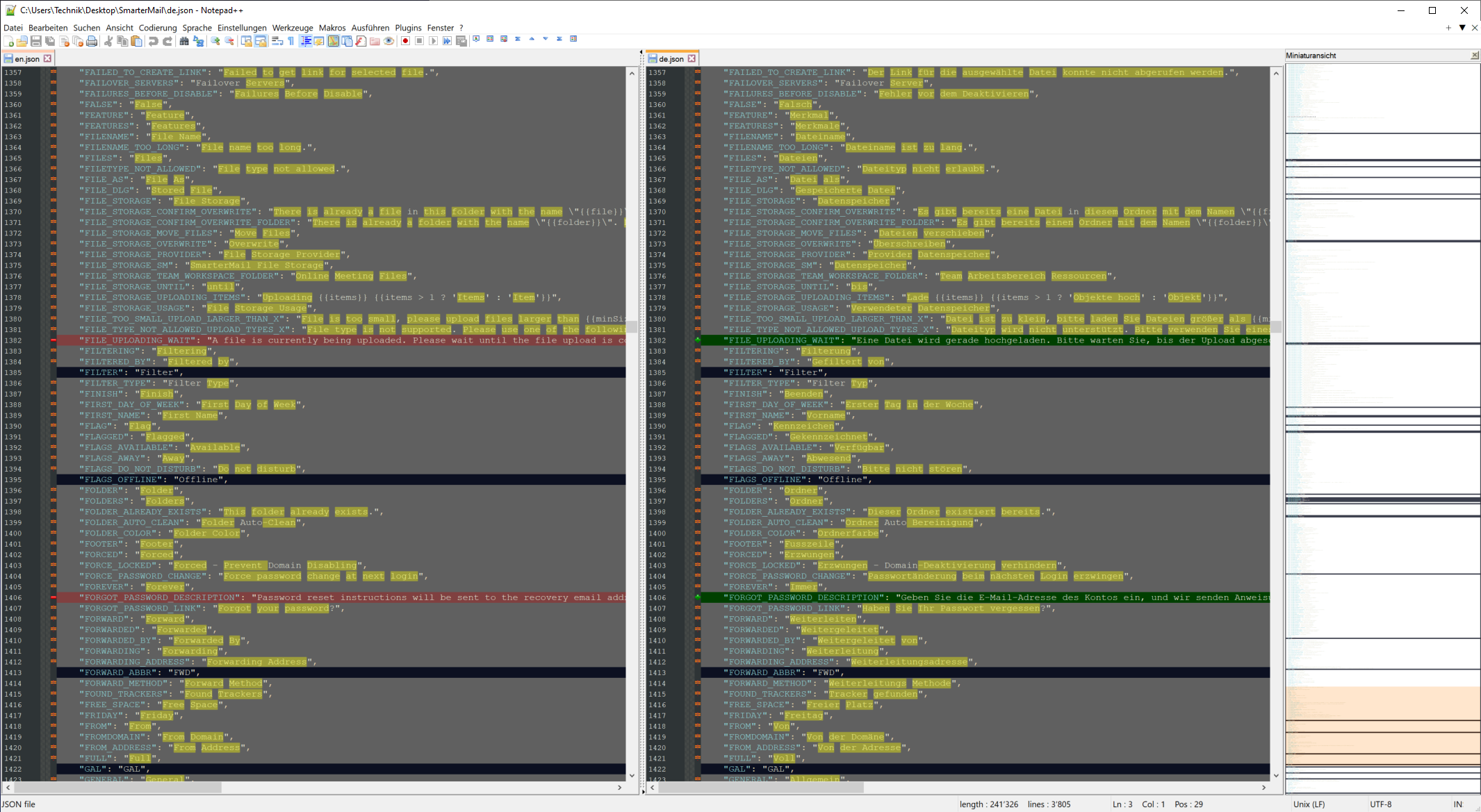Click the Paste clipboard icon
The image size is (1481, 812).
click(136, 41)
